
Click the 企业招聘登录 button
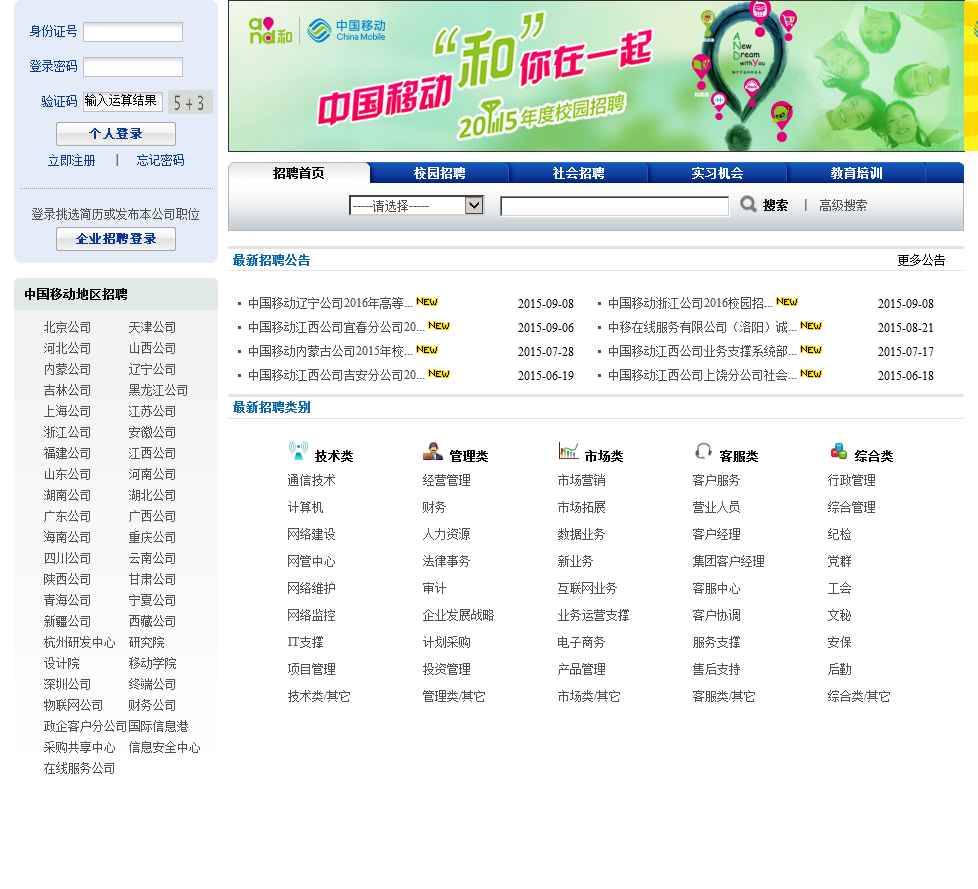point(116,239)
